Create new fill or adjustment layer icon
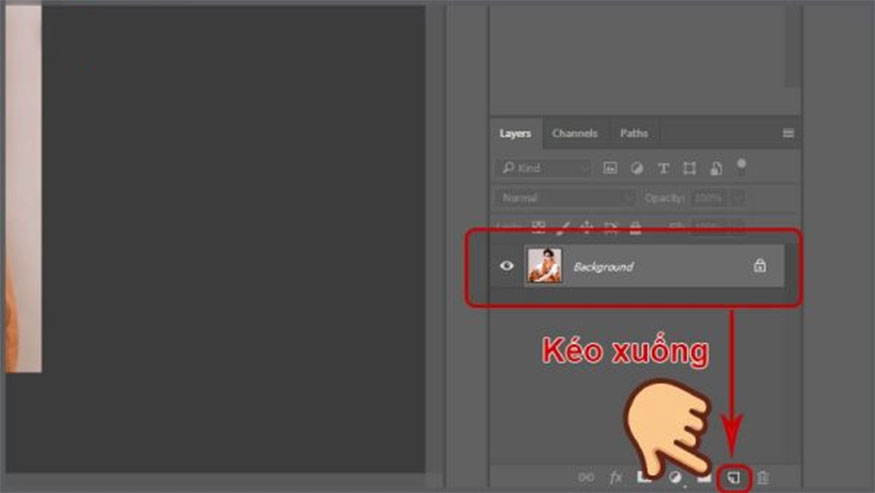Screen dimensions: 875x493 coord(675,477)
